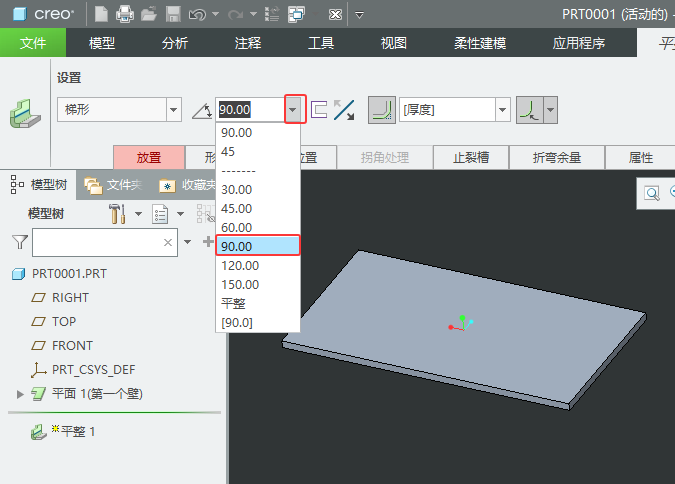
Task: Select 平整 option in angle list
Action: click(x=257, y=303)
